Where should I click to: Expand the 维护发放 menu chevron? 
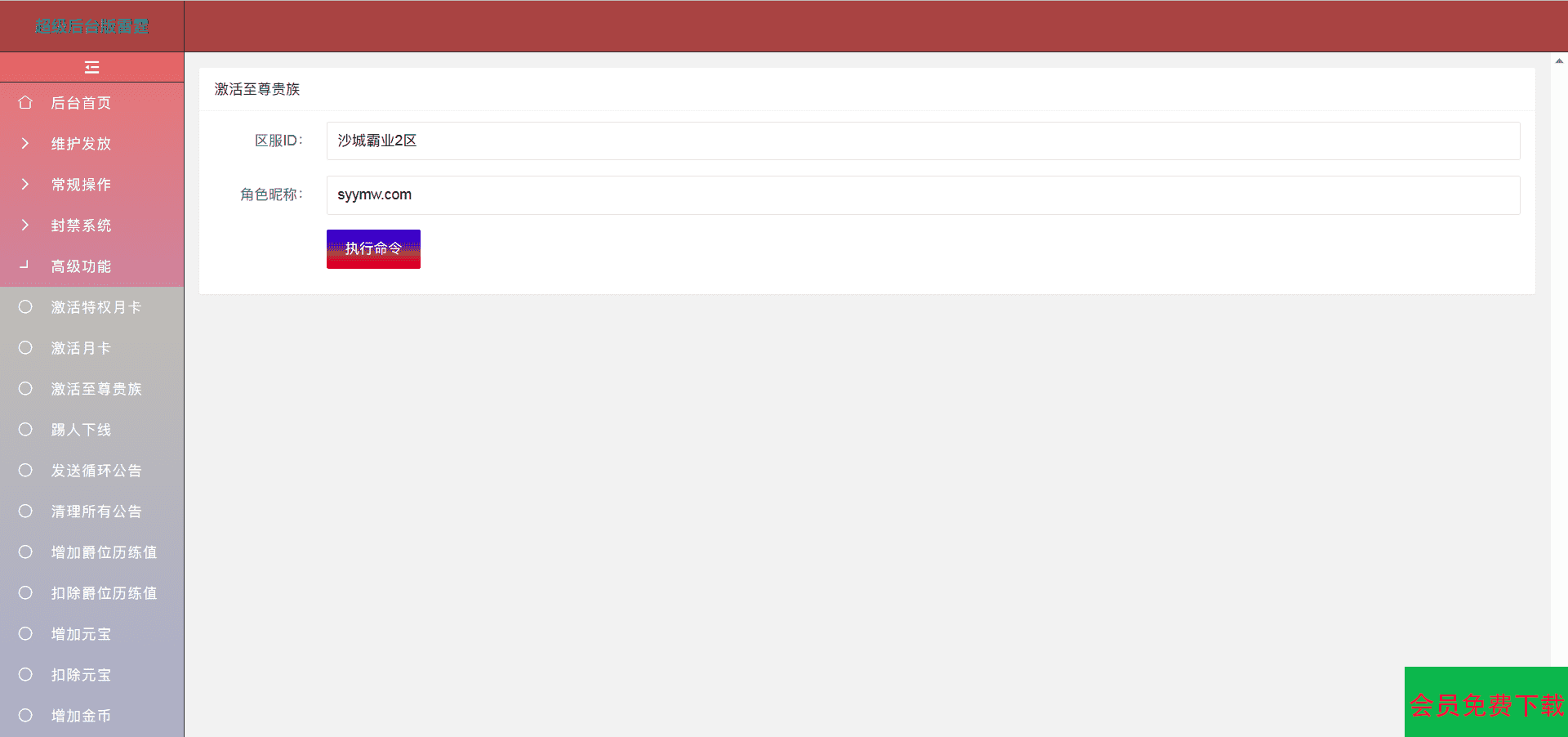click(x=25, y=143)
